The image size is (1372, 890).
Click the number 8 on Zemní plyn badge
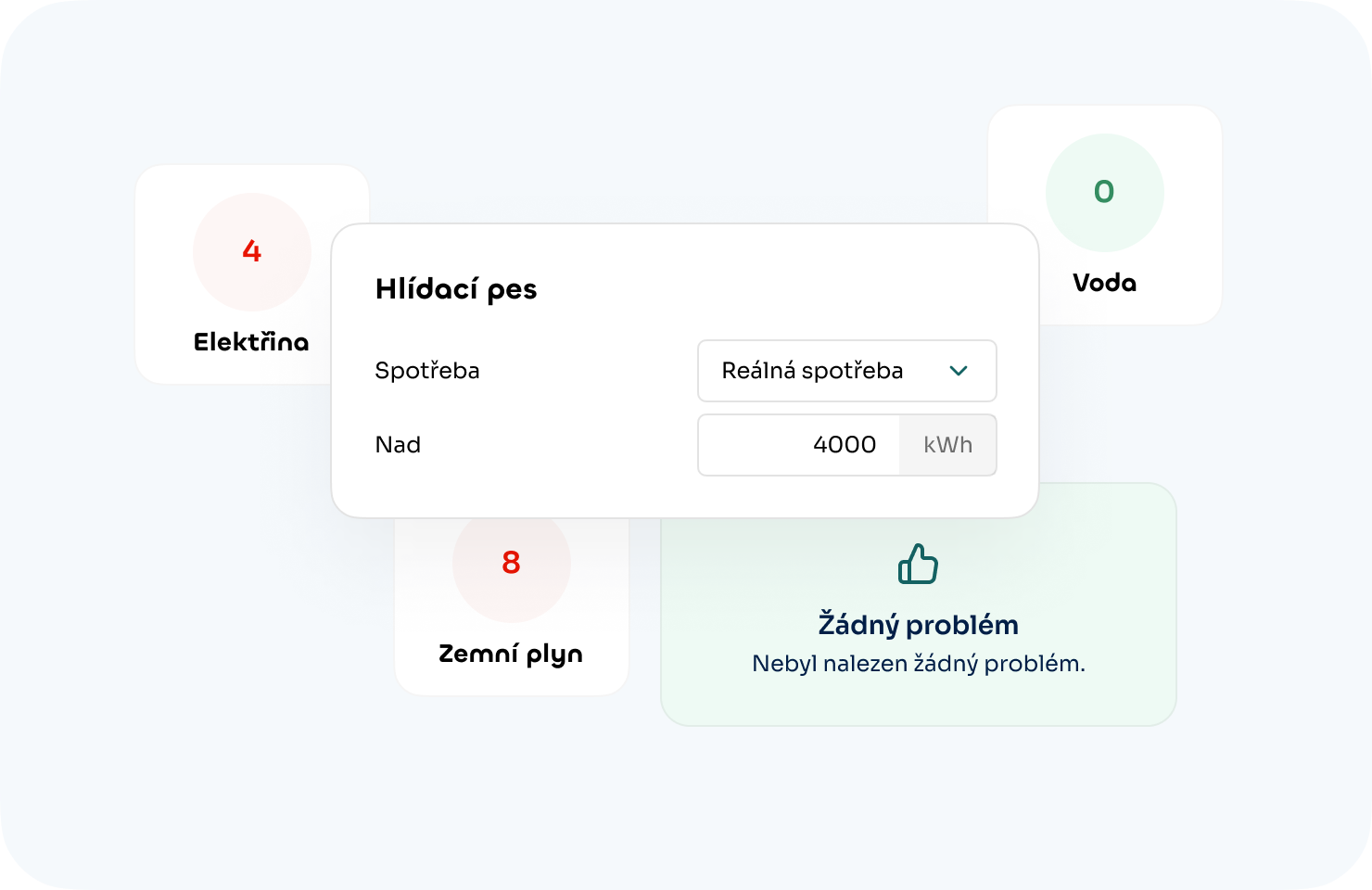click(x=511, y=562)
